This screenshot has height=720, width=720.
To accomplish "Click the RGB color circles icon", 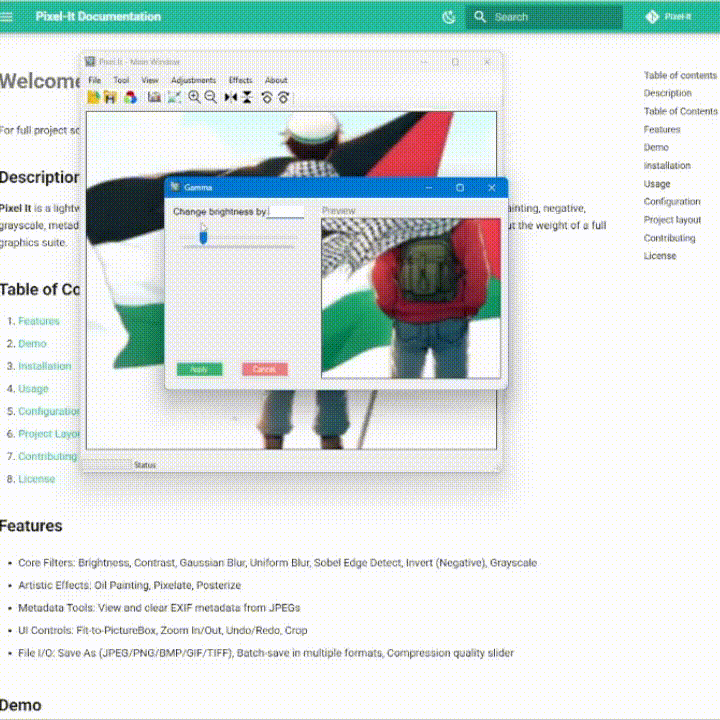I will tap(130, 97).
